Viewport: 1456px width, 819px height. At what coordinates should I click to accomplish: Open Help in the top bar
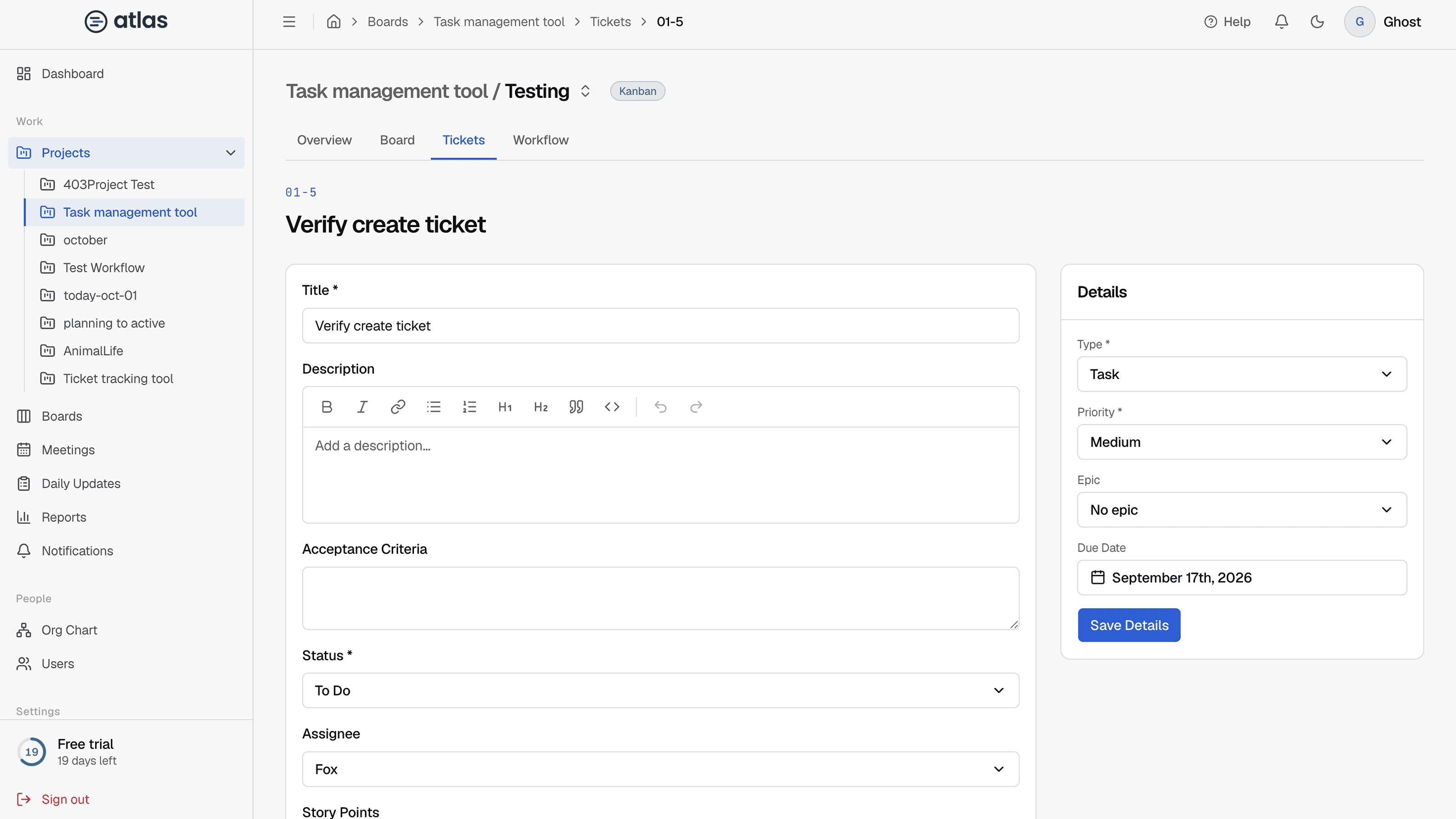[1227, 21]
